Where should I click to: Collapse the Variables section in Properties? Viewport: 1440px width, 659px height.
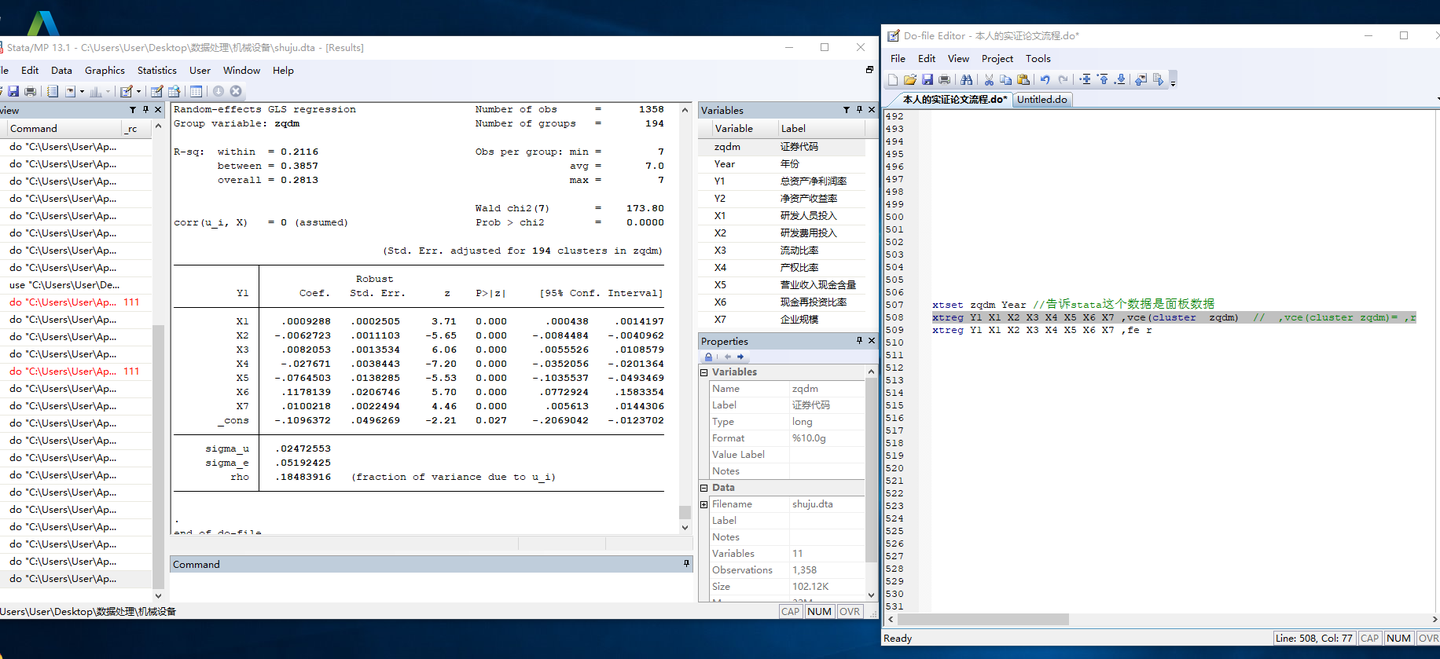click(704, 372)
